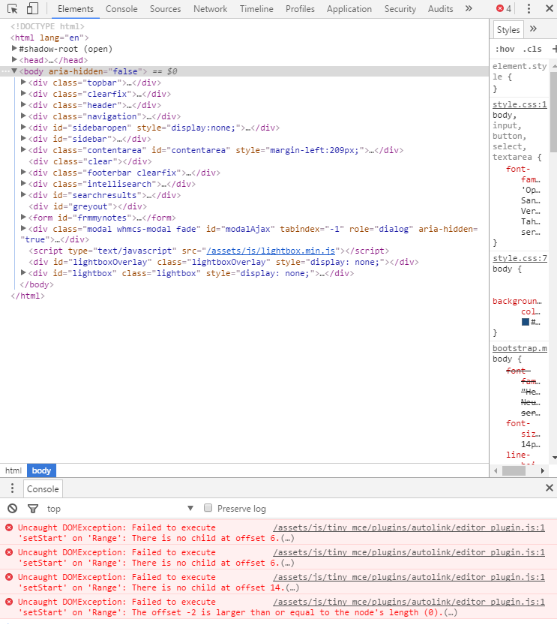
Task: Activate the inspect element picker icon
Action: (12, 8)
